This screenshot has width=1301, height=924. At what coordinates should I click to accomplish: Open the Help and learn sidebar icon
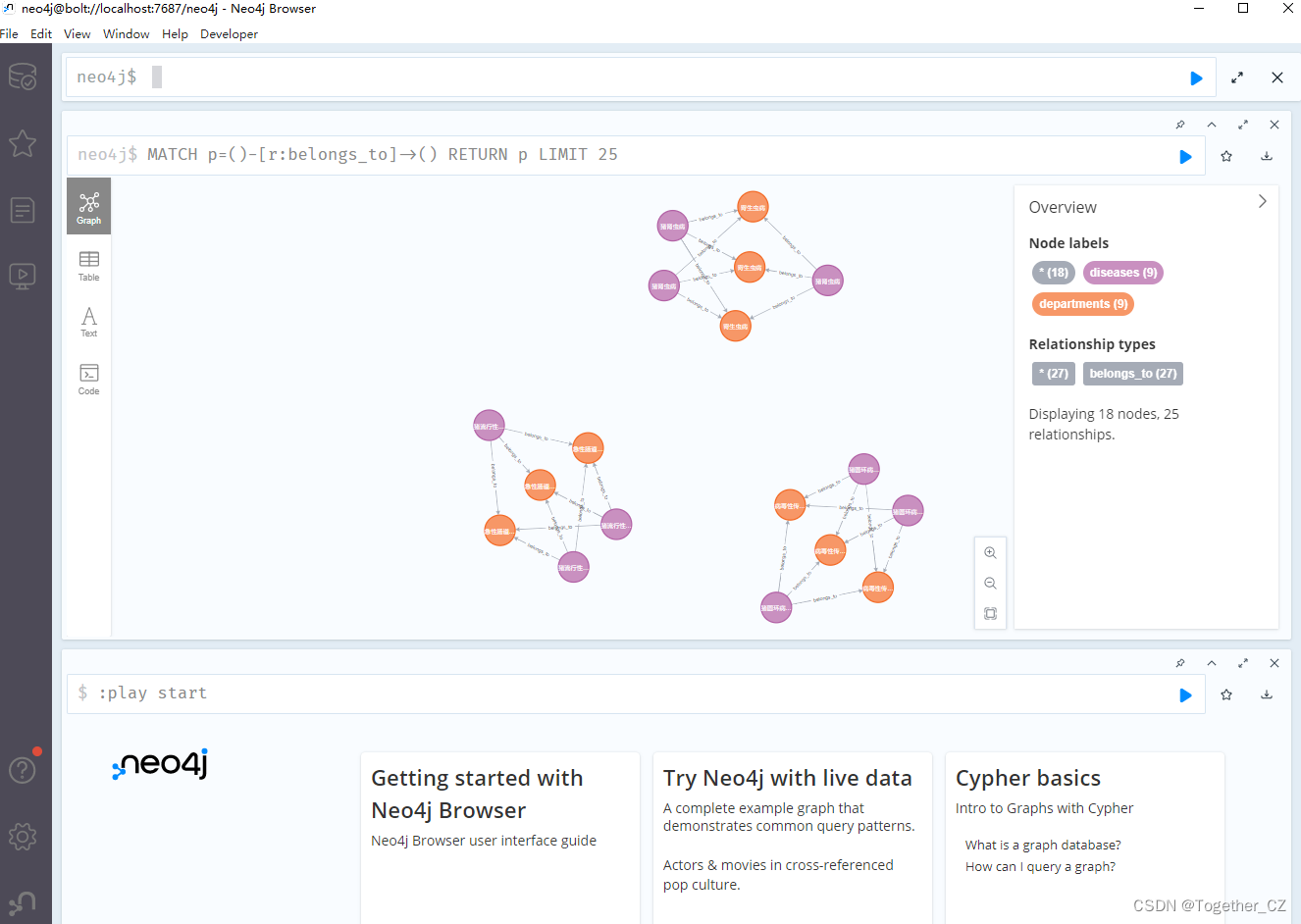click(23, 770)
